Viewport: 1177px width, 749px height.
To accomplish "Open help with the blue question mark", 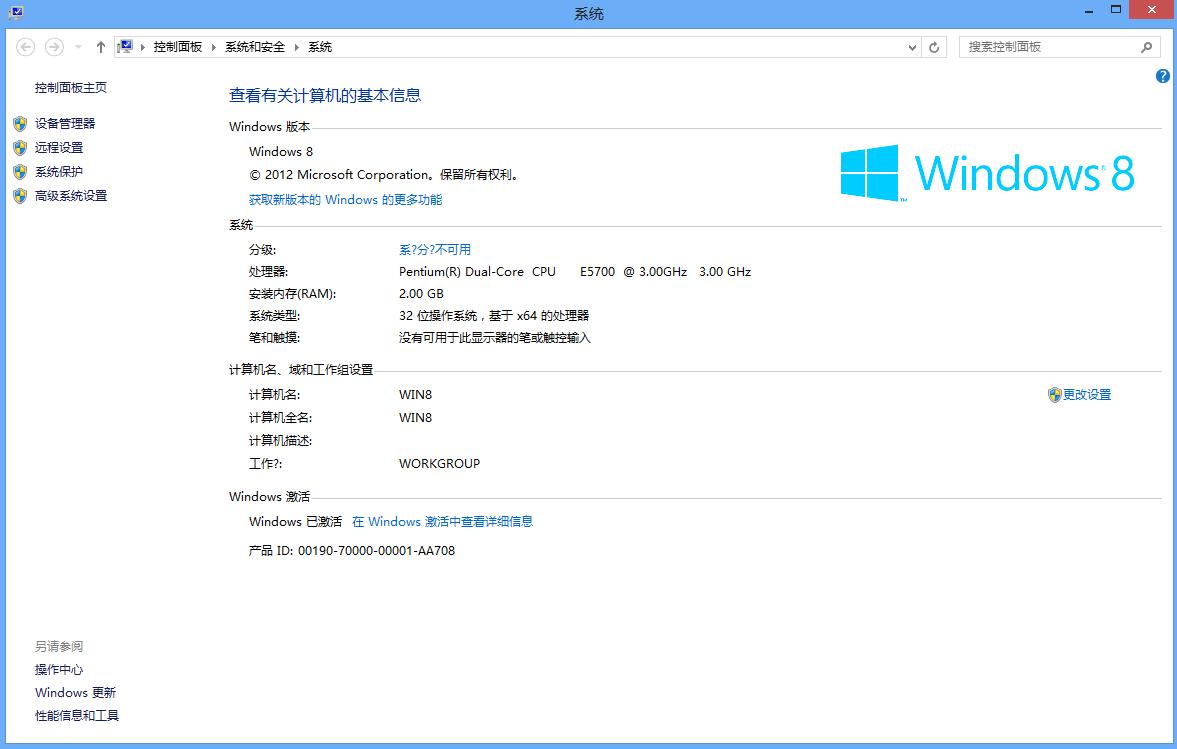I will tap(1163, 76).
